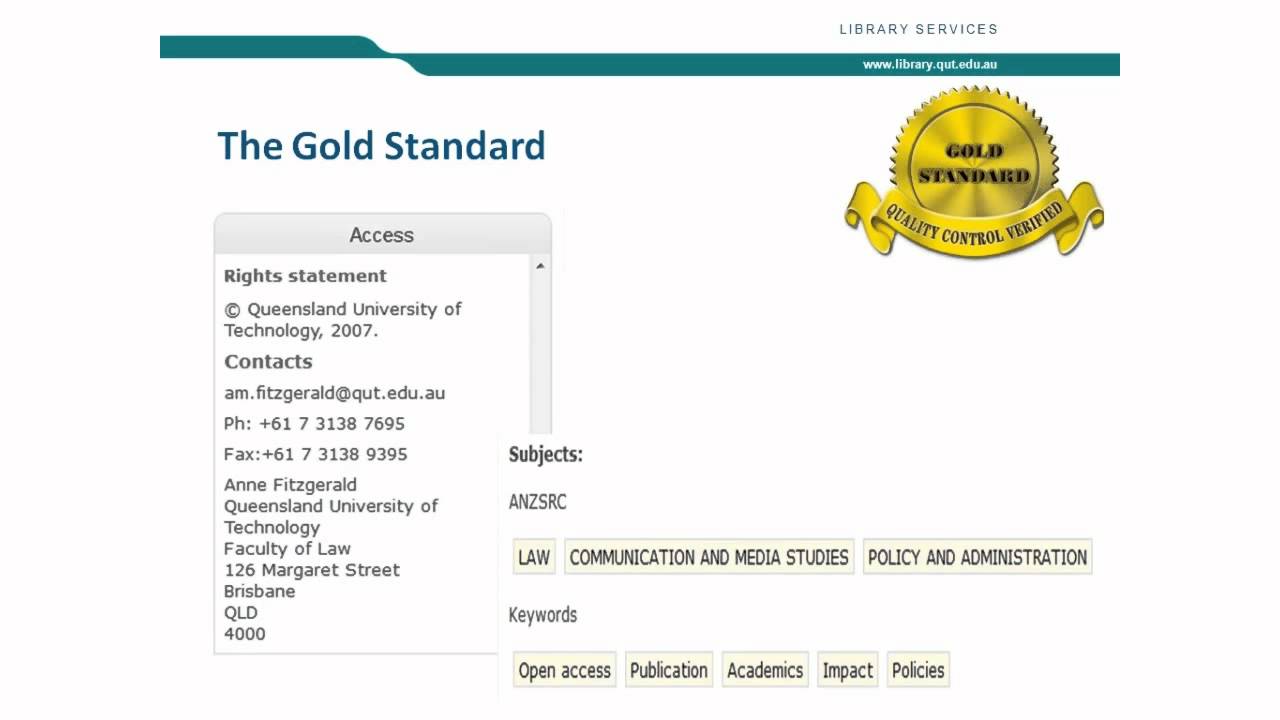Click the name Anne Fitzgerald
The width and height of the screenshot is (1280, 720).
[x=290, y=485]
